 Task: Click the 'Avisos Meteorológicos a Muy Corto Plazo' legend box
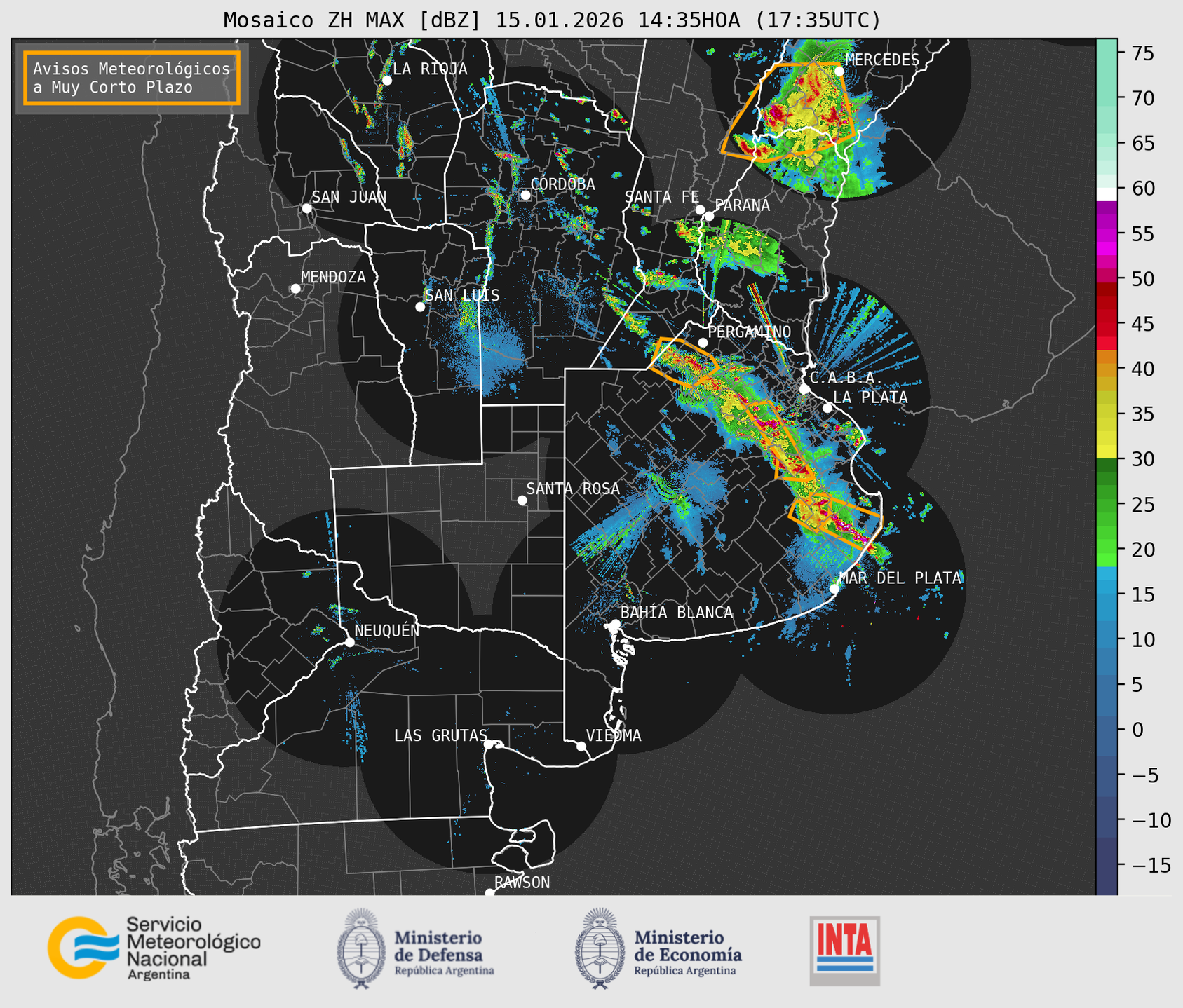tap(132, 78)
